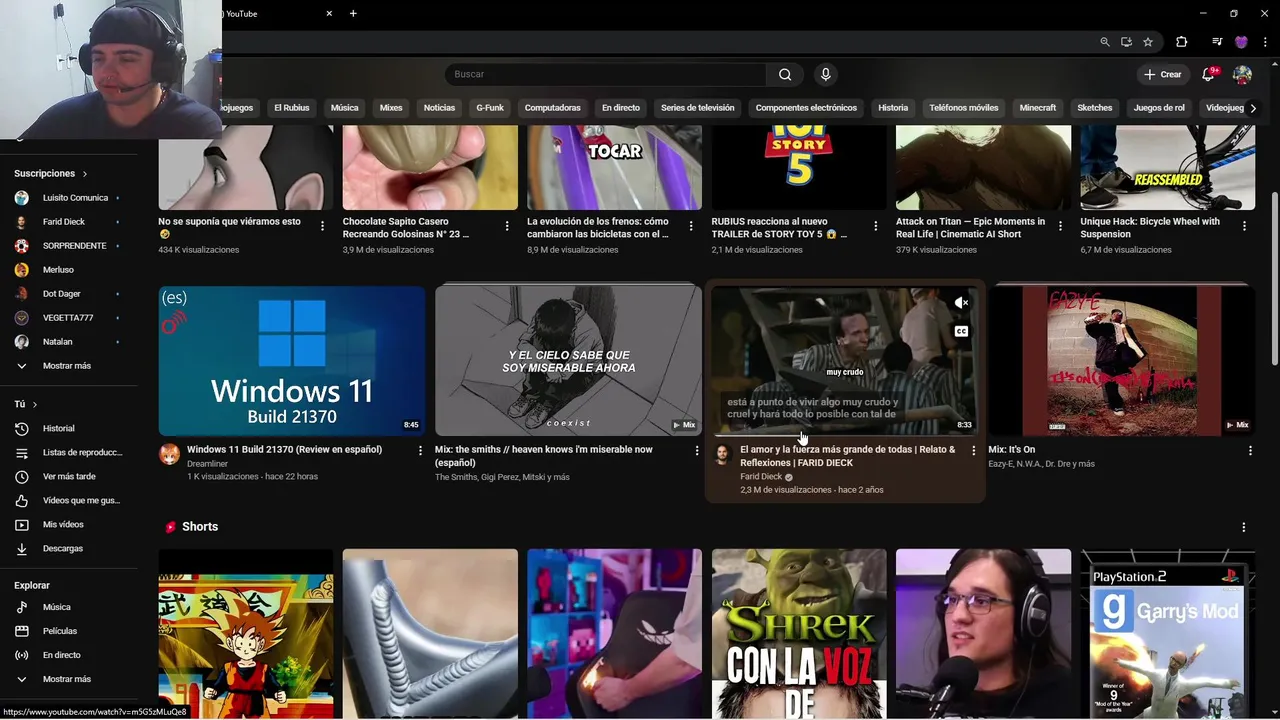Open En directo under Explorar
This screenshot has height=720, width=1280.
[x=69, y=655]
